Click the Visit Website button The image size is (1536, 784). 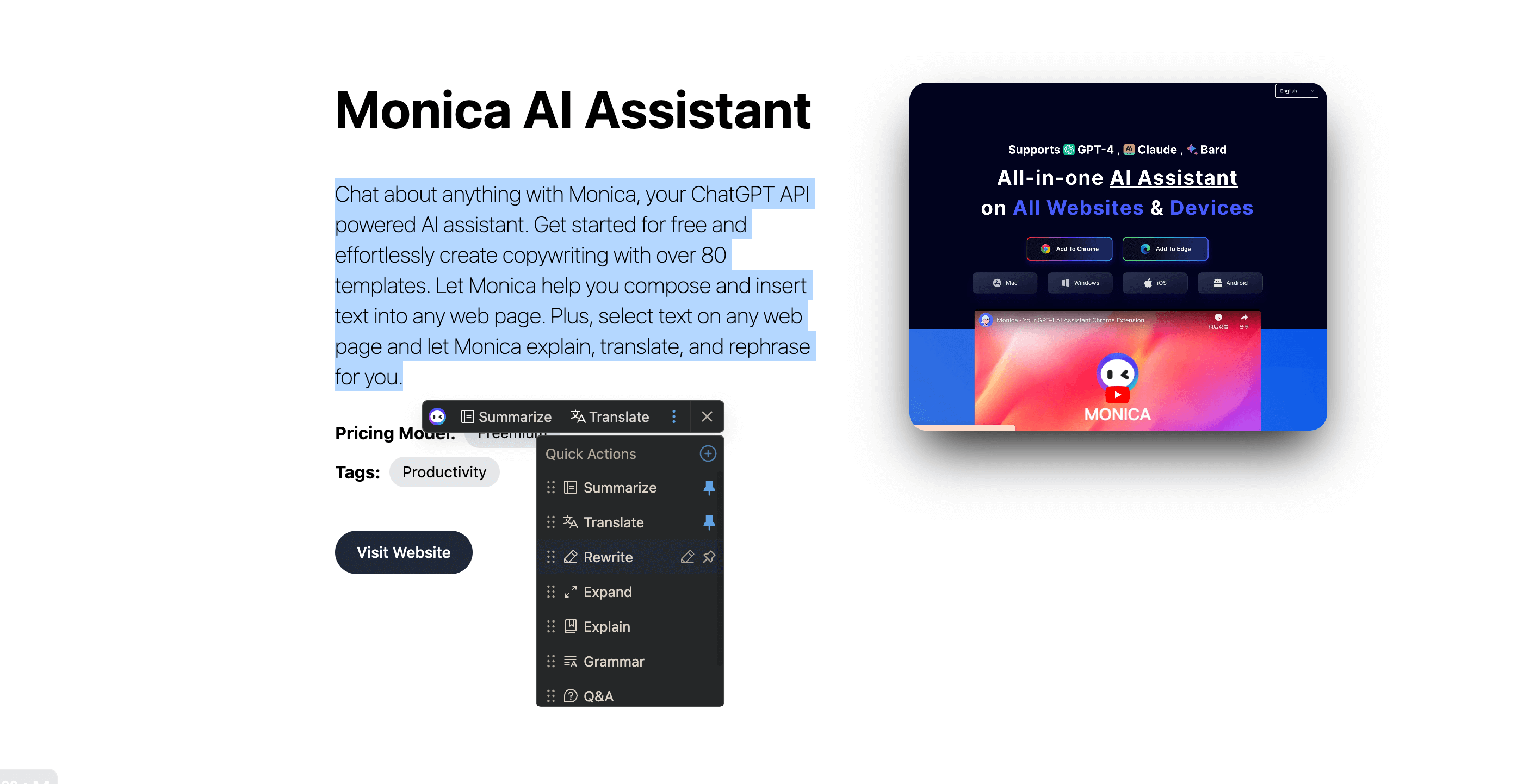(x=403, y=552)
